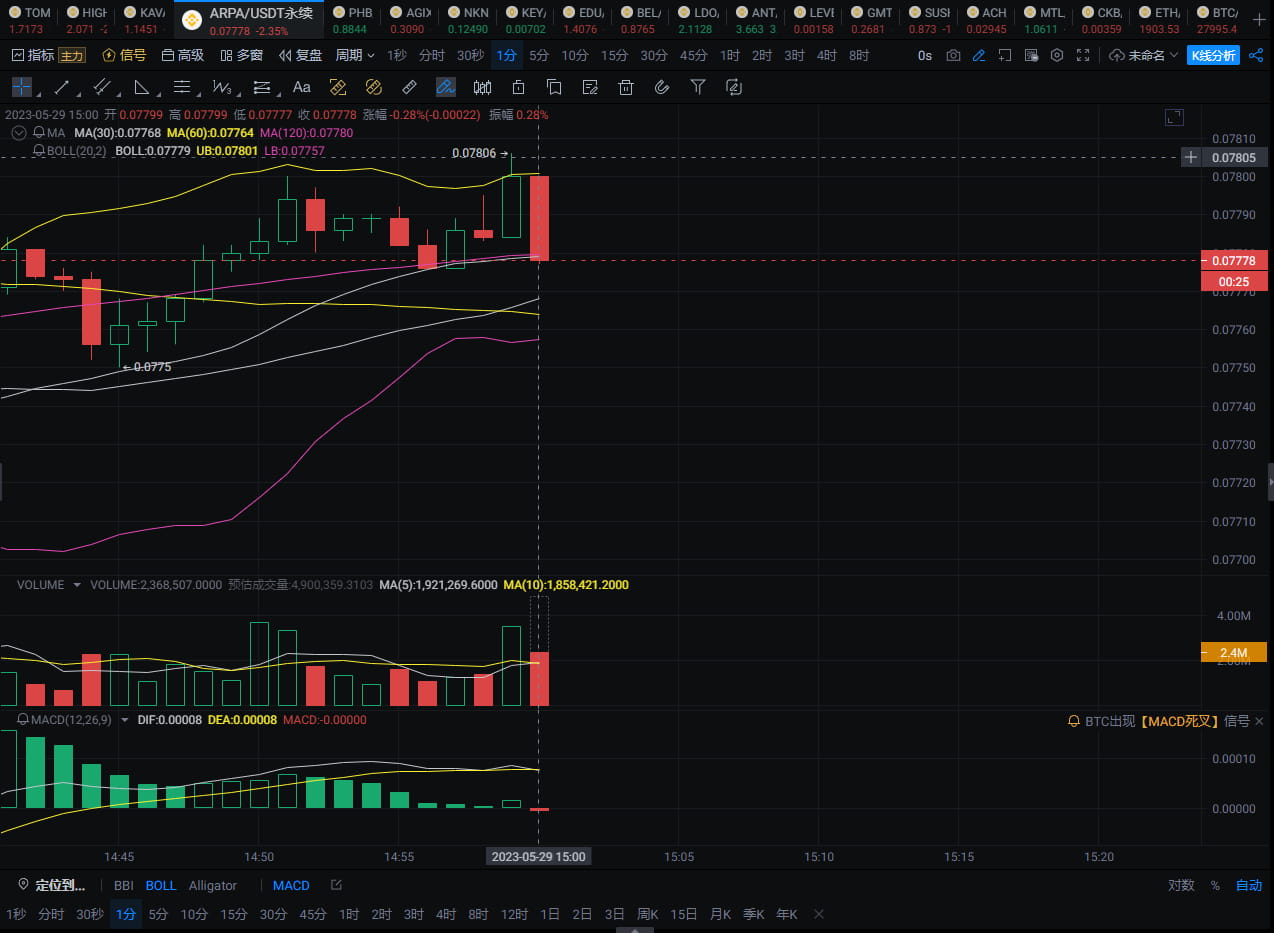Select the MACD indicator tab
1274x933 pixels.
(x=291, y=885)
